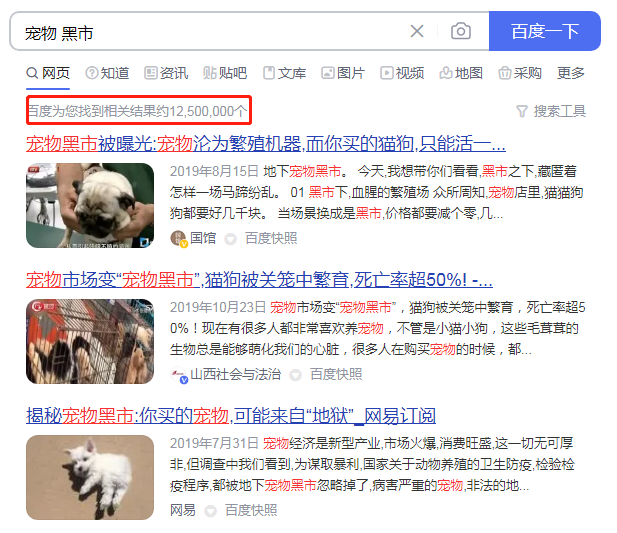
Task: Open the 宠物市场变“宠物黑市” result link
Action: pyautogui.click(x=259, y=280)
